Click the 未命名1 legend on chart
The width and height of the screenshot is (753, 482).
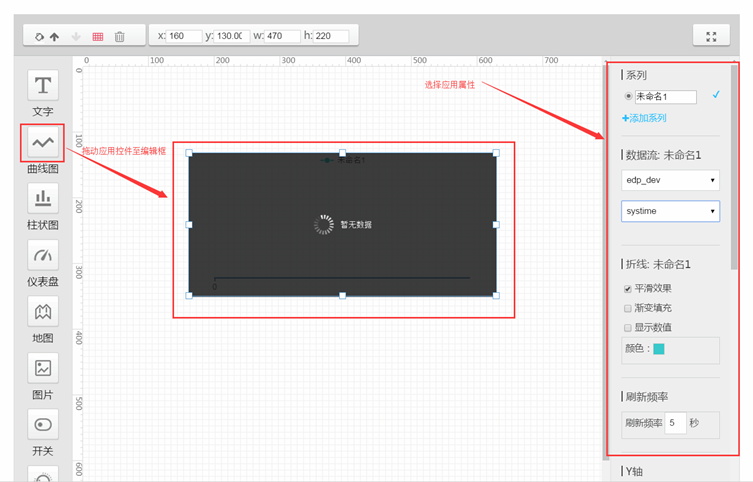344,160
